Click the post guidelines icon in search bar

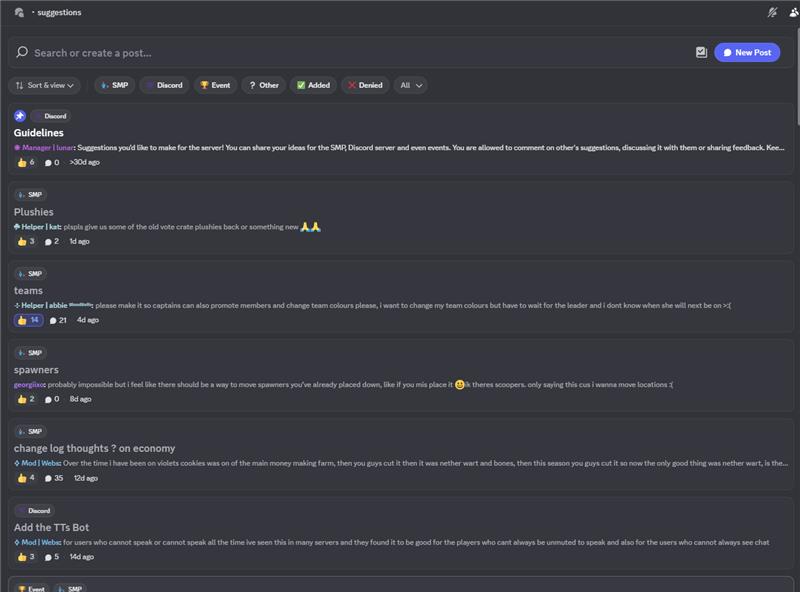(701, 52)
